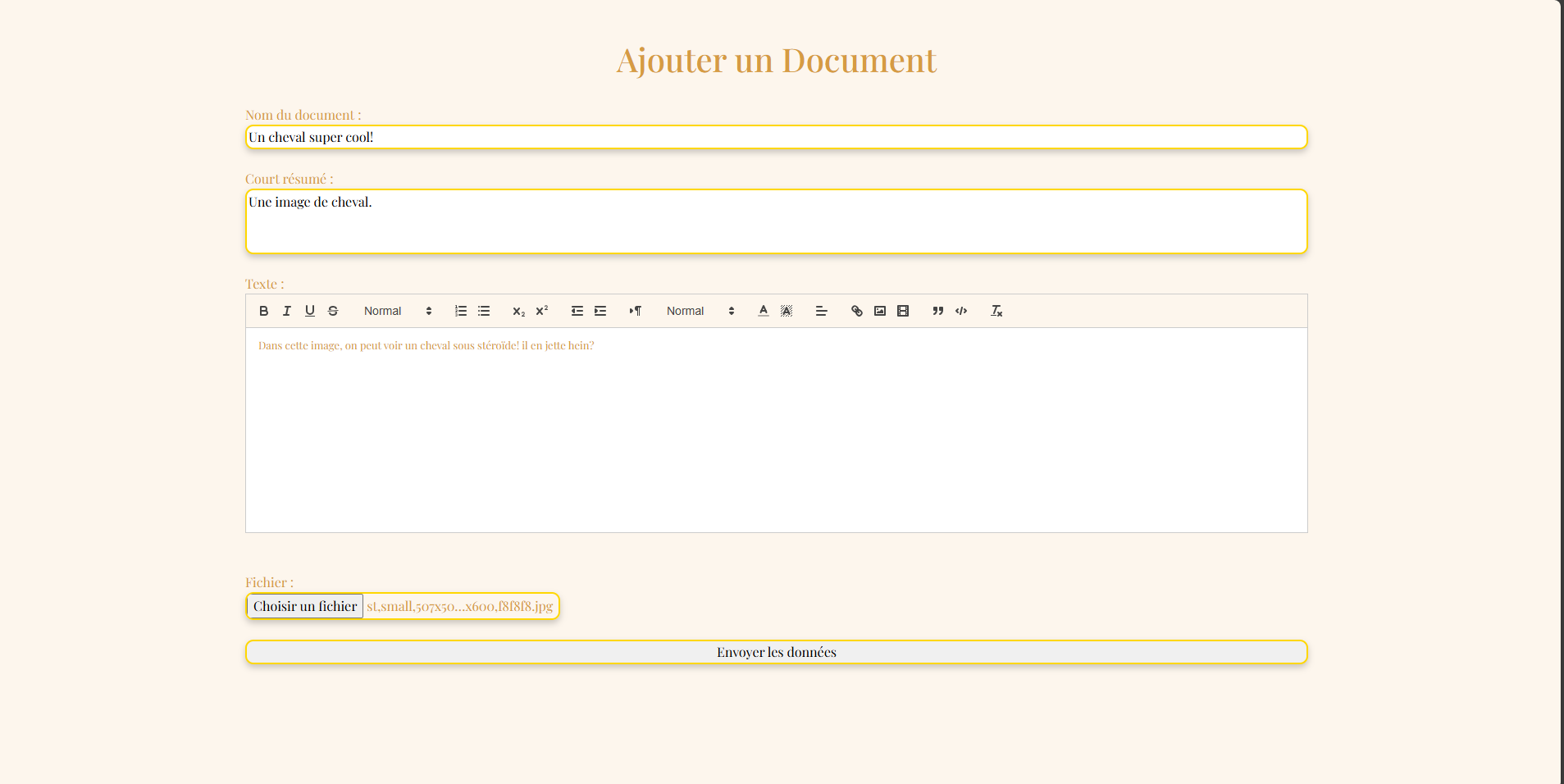Open the background highlight color picker
Screen dimensions: 1564x784
(x=787, y=311)
